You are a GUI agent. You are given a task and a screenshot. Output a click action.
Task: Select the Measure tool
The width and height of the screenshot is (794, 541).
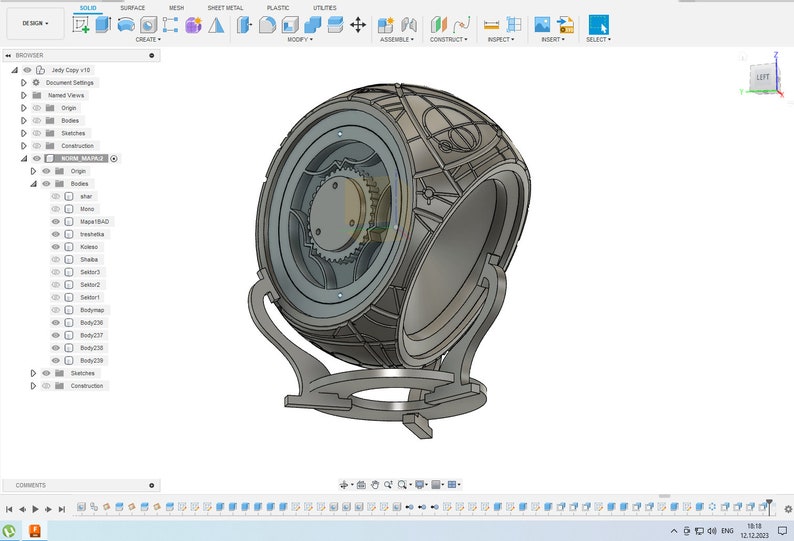pos(491,24)
